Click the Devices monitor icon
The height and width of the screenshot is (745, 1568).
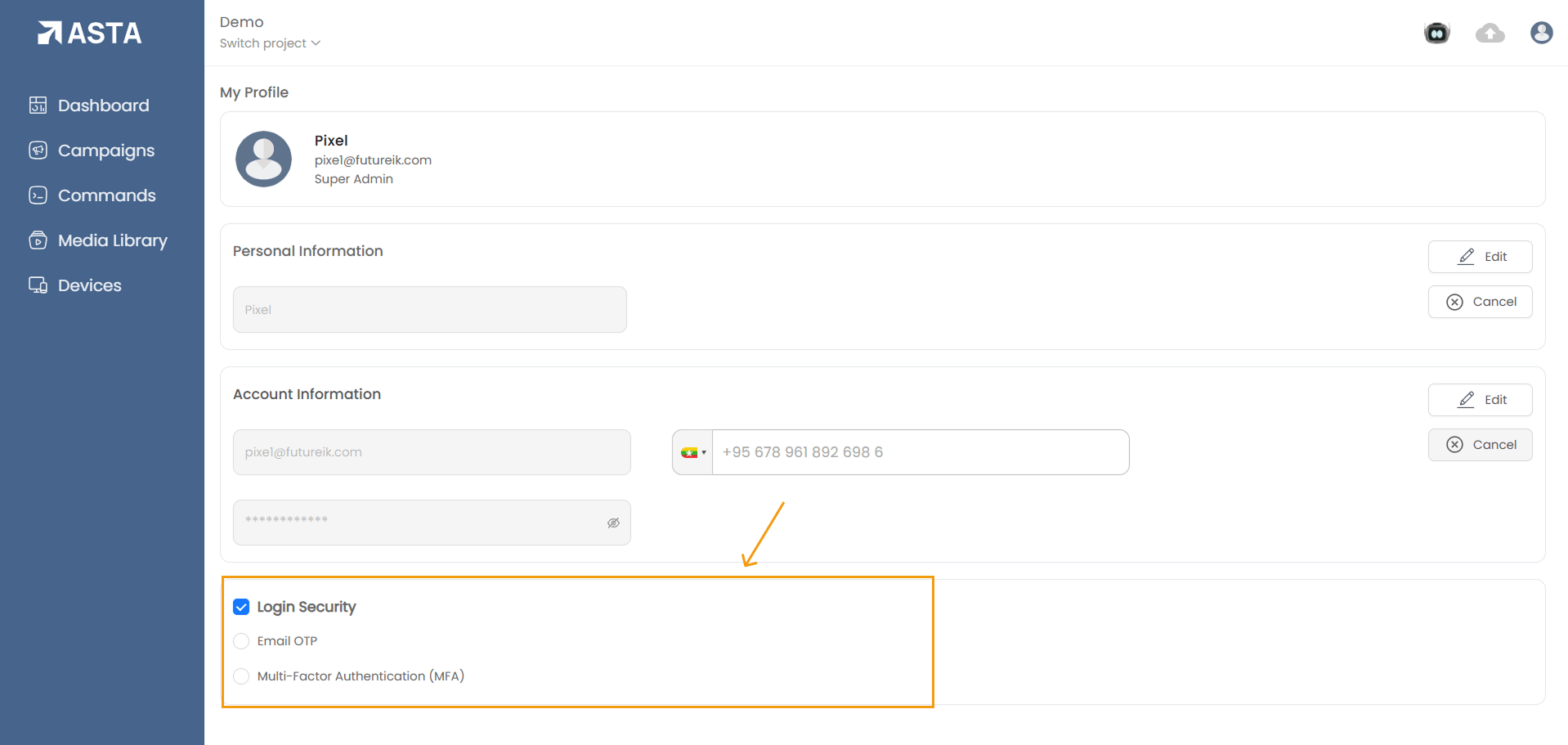coord(38,285)
